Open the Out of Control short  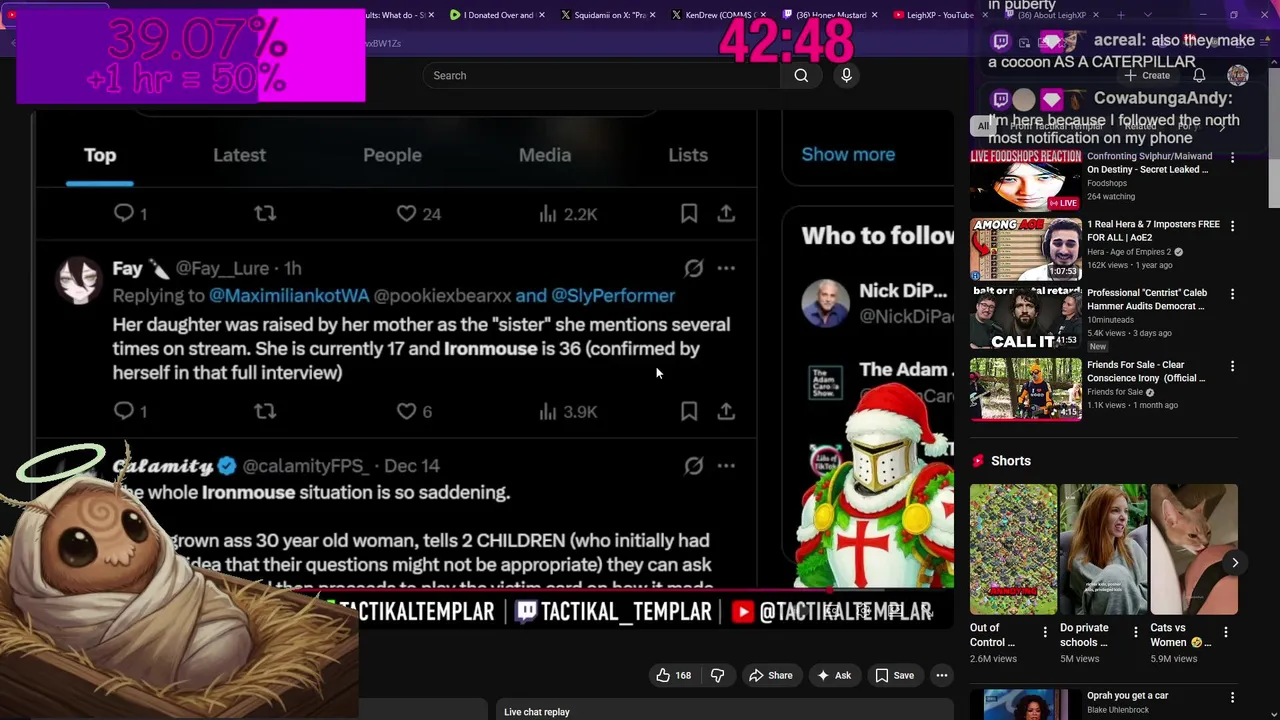[x=1013, y=549]
